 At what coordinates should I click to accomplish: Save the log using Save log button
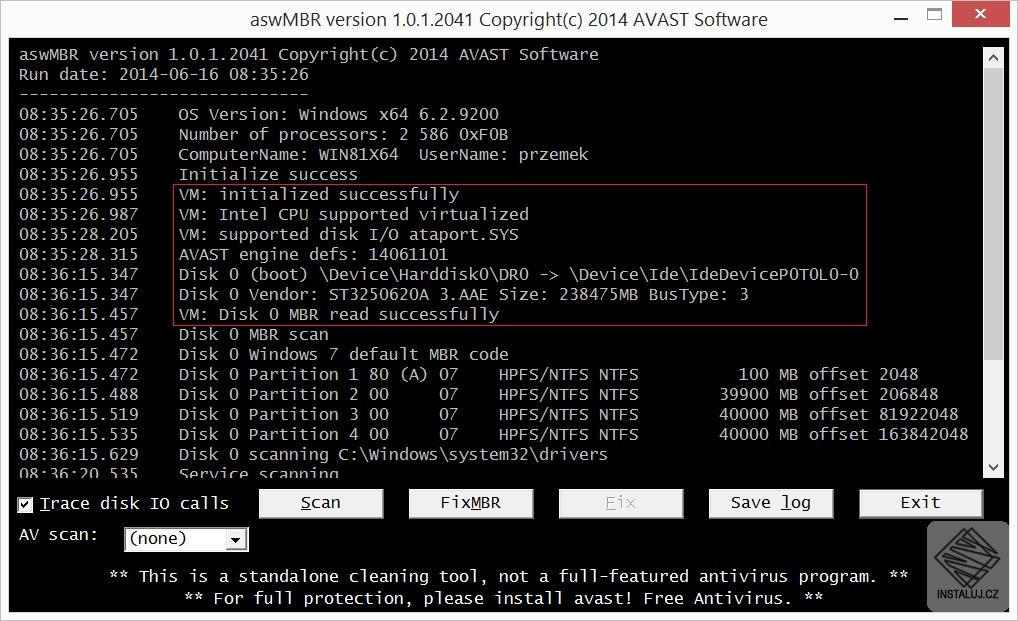coord(770,503)
